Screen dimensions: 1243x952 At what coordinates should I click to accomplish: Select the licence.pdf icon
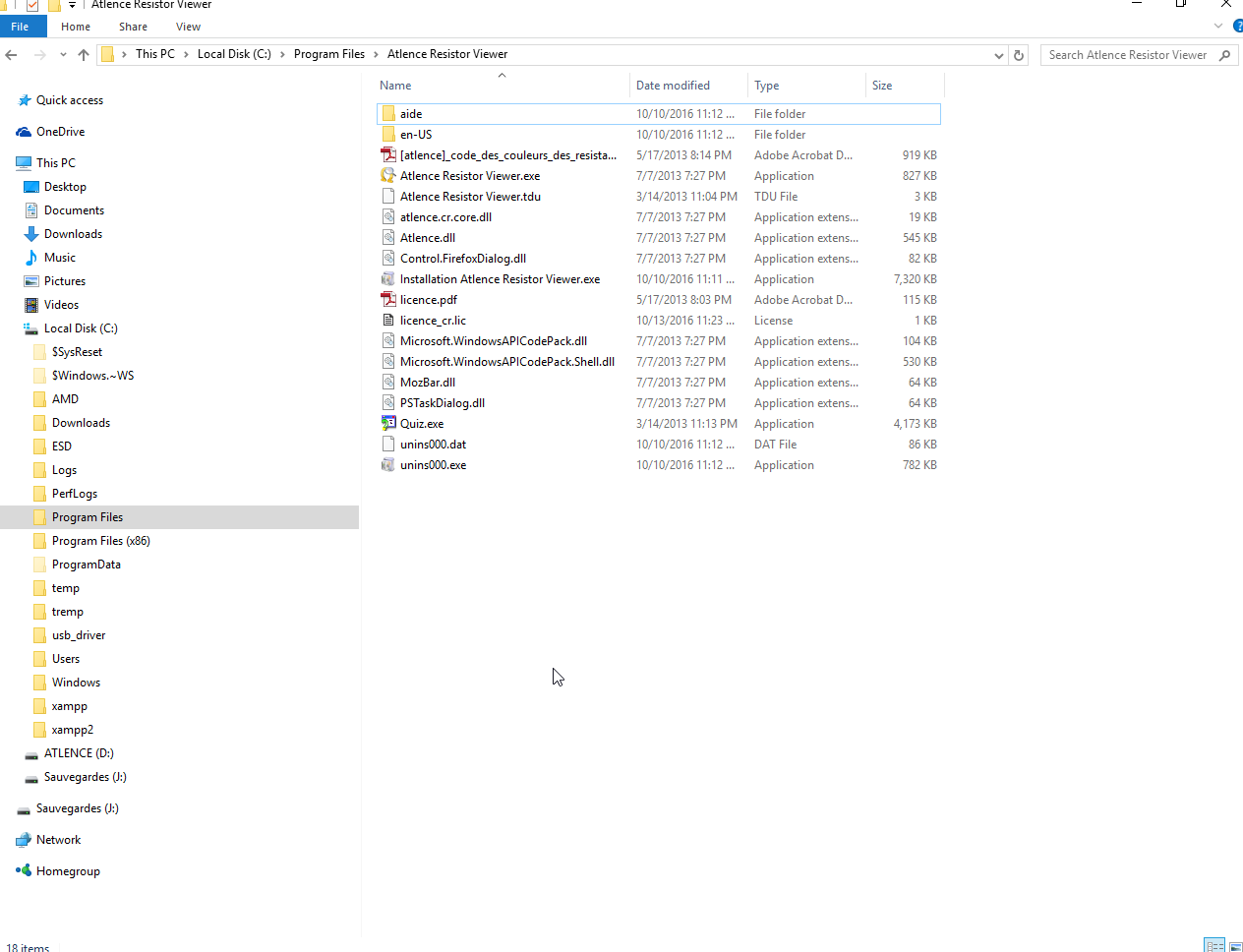pyautogui.click(x=388, y=300)
